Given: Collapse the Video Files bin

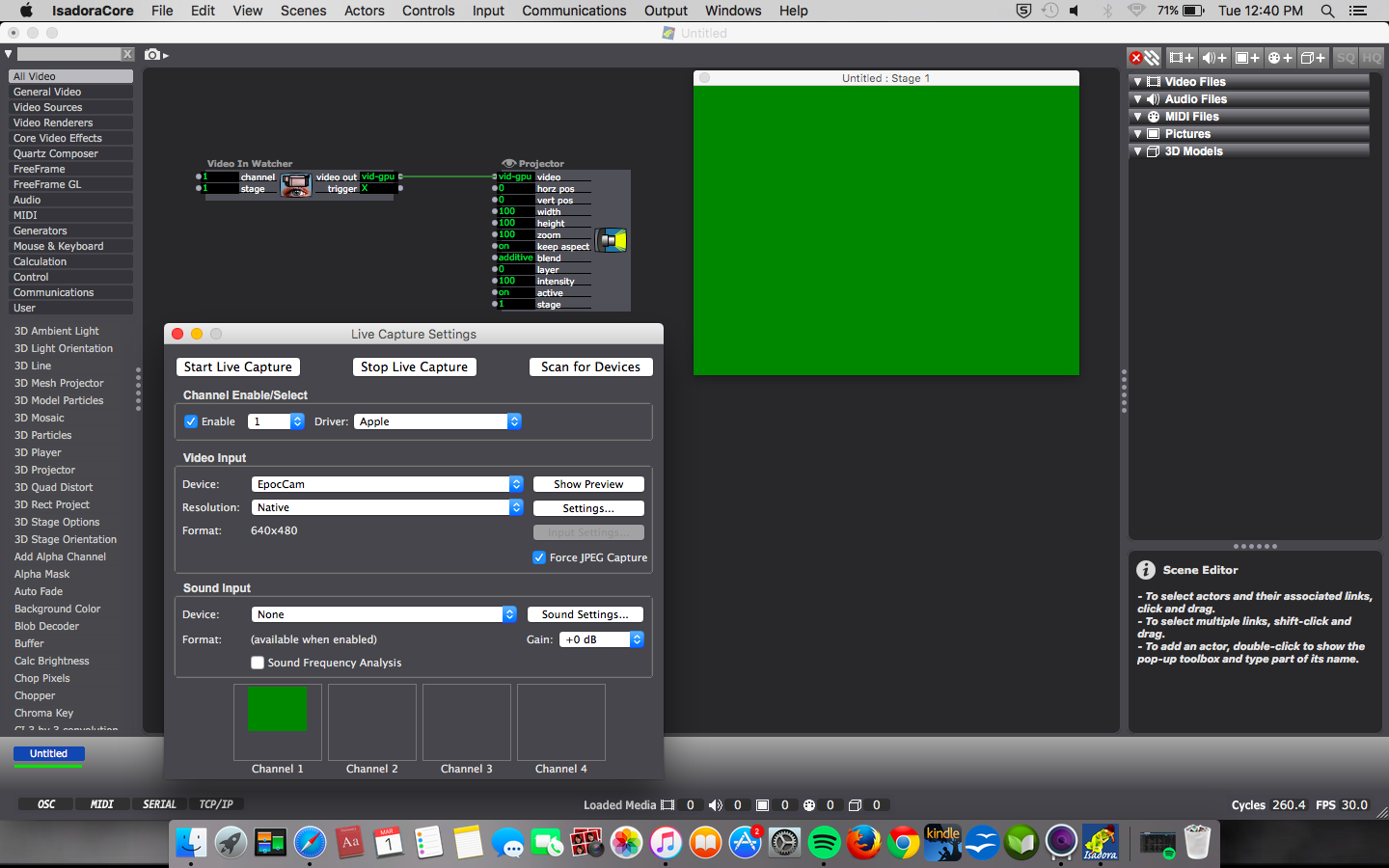Looking at the screenshot, I should (1138, 82).
